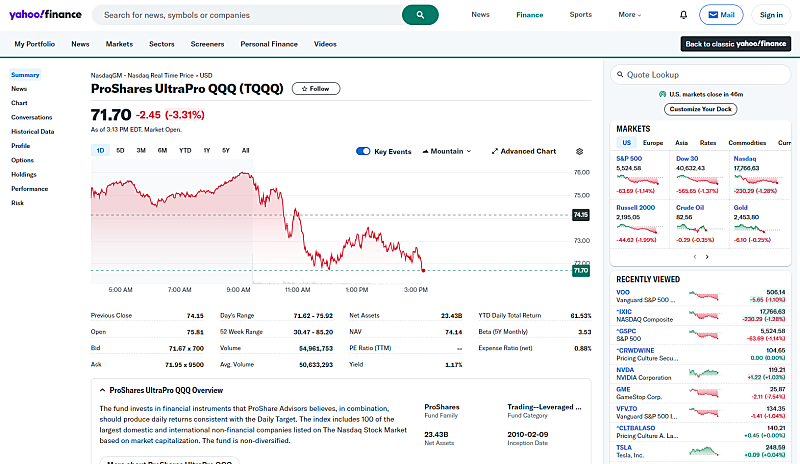Open the More dropdown in top navigation
This screenshot has width=800, height=464.
629,15
